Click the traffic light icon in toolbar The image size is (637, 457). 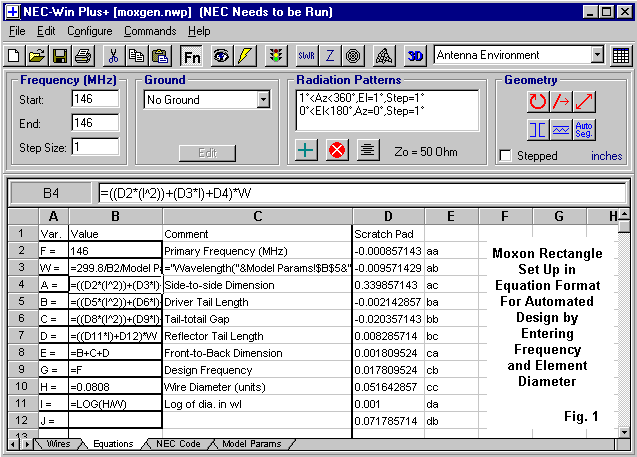click(x=275, y=55)
